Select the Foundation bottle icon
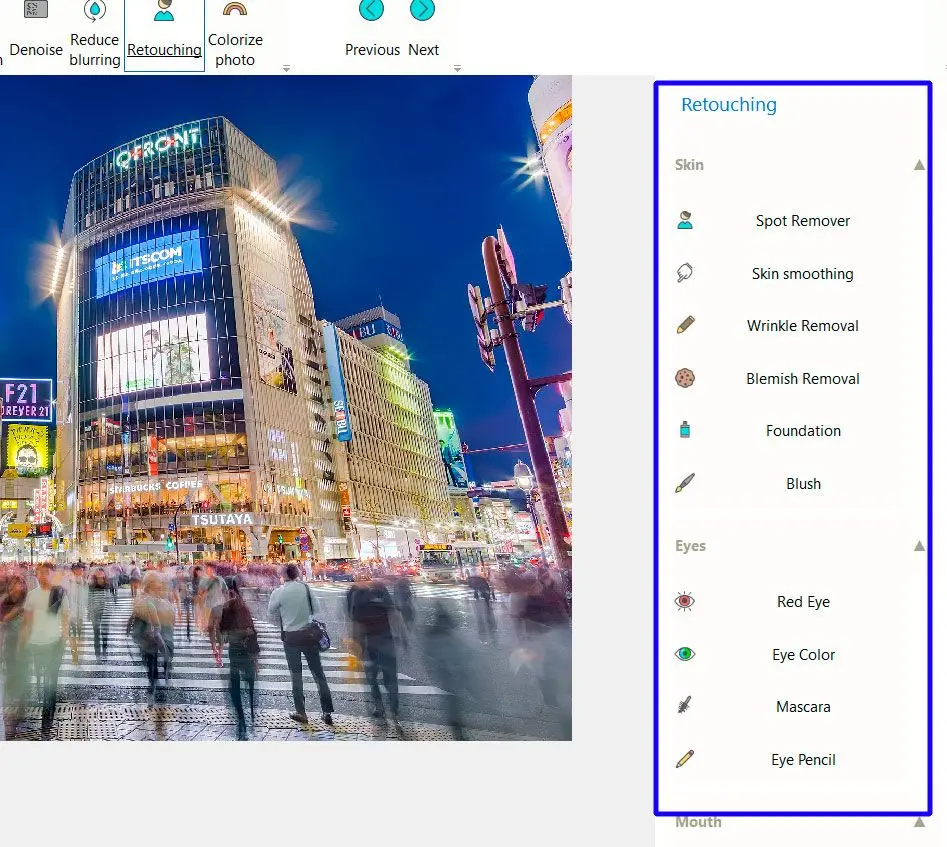The width and height of the screenshot is (947, 847). click(685, 430)
